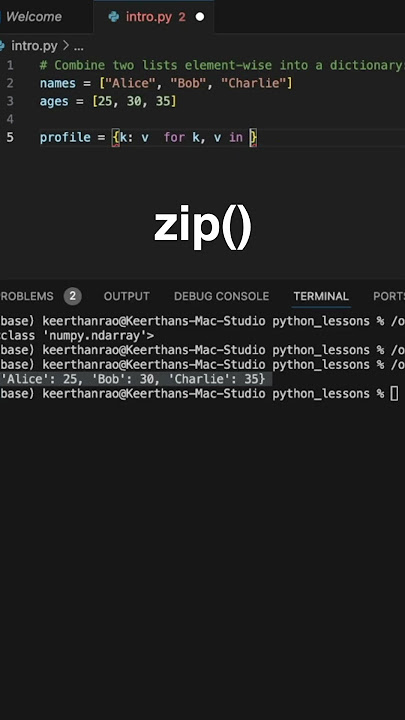
Task: Click line number 5 in the gutter
Action: tap(10, 137)
